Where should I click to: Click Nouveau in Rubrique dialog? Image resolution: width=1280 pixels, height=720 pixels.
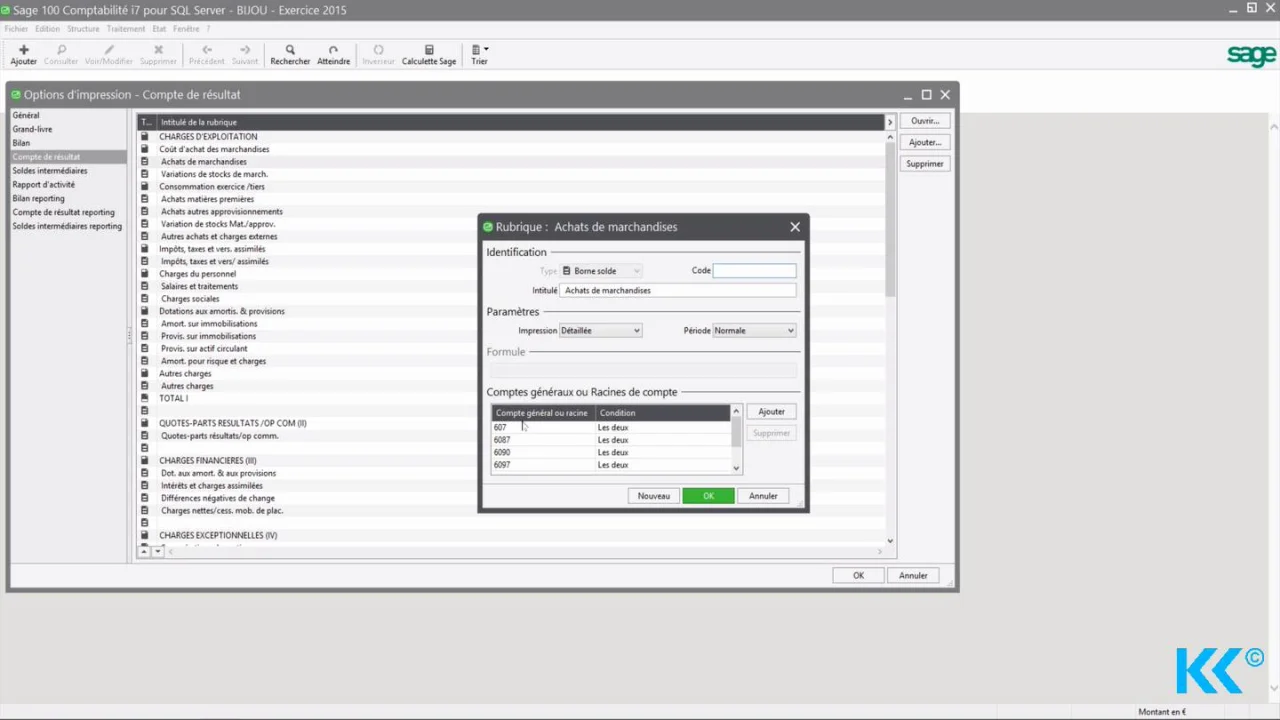click(654, 496)
